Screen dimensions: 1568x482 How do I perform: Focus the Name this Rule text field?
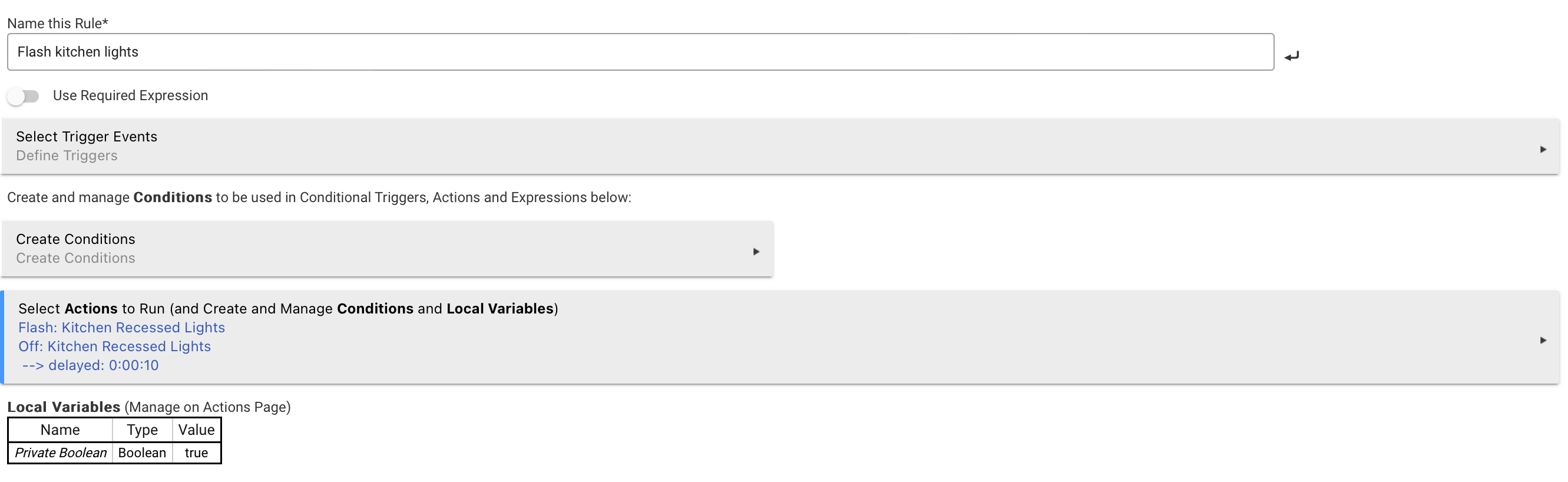639,52
